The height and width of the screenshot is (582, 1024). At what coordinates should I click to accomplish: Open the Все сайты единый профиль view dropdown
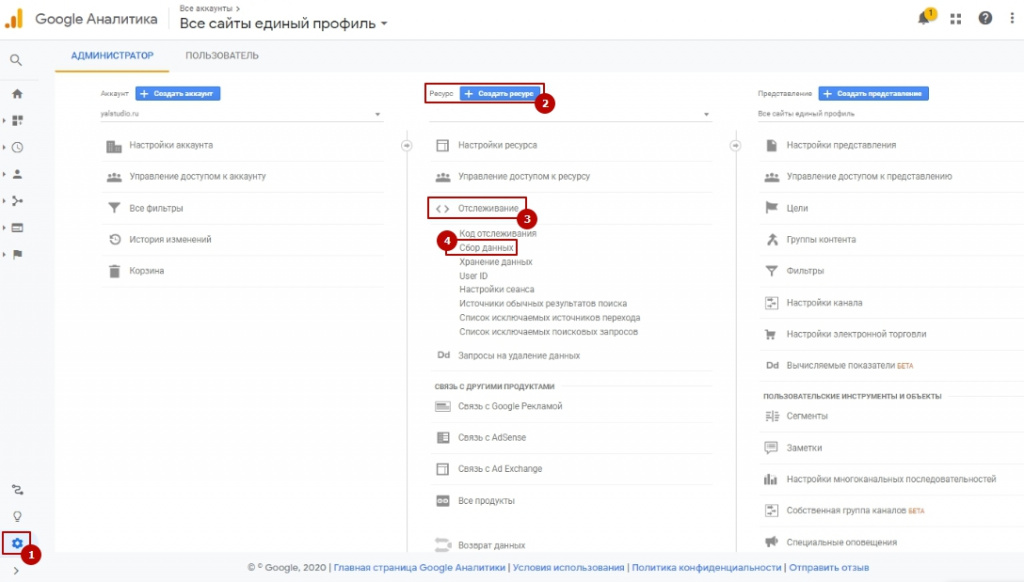click(890, 114)
